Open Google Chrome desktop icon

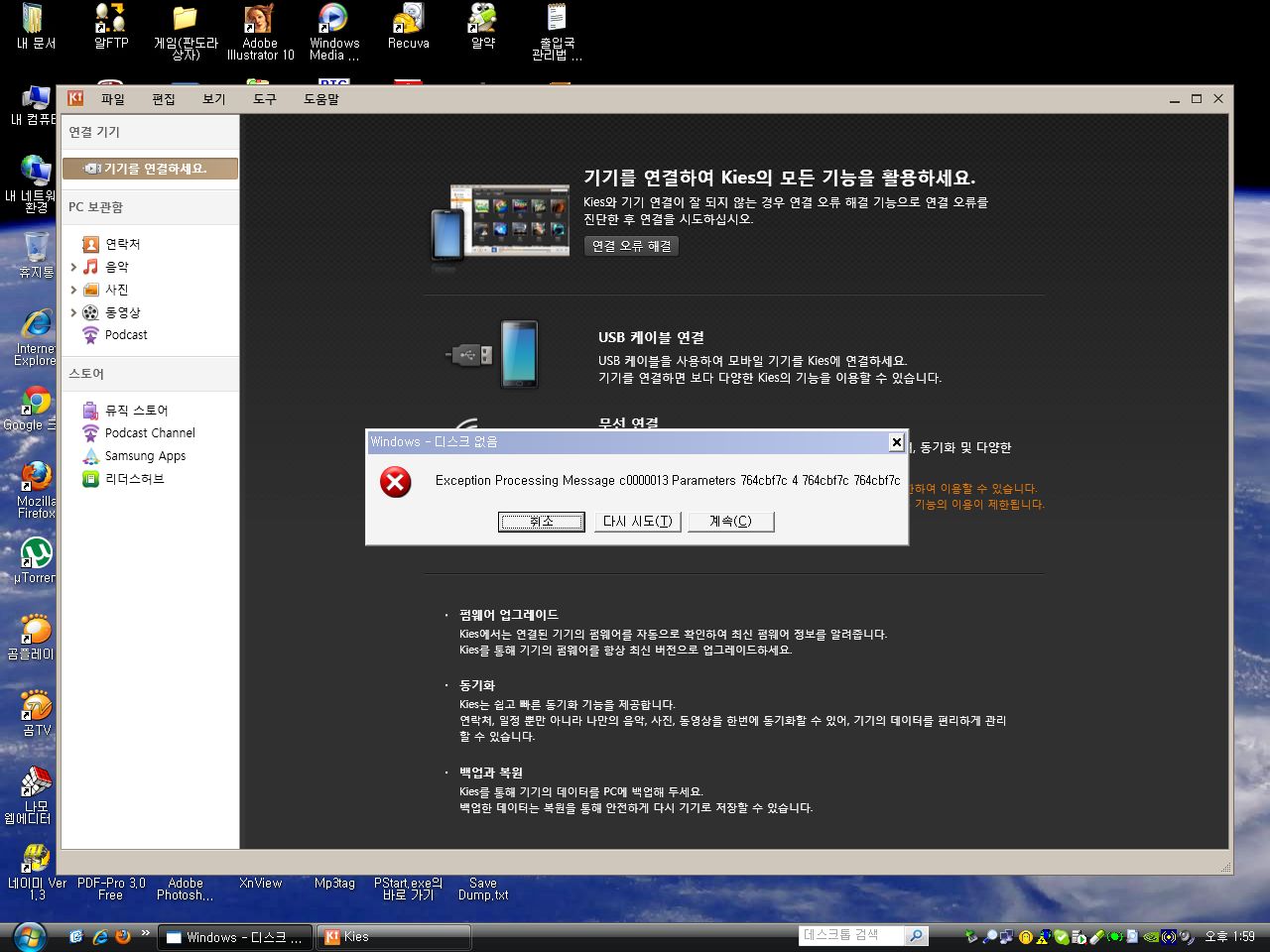[32, 408]
